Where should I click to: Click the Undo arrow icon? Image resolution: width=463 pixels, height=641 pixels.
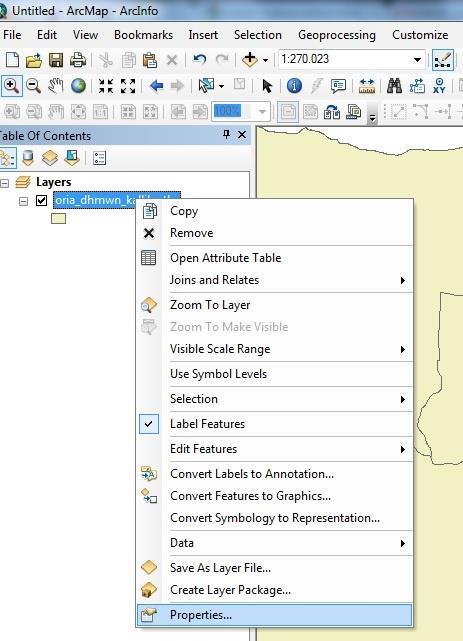pyautogui.click(x=199, y=60)
